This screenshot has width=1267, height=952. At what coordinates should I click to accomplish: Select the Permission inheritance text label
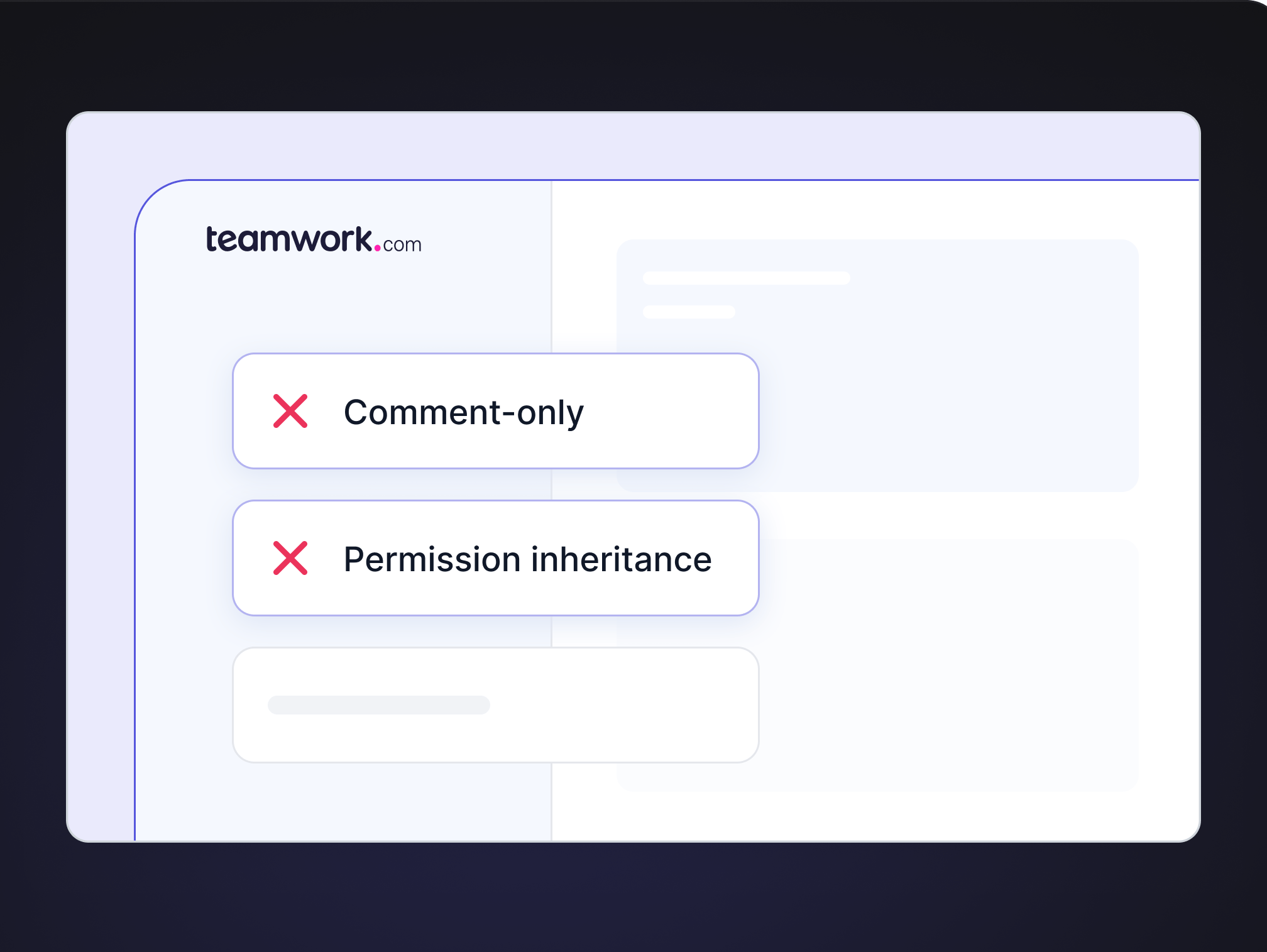[527, 559]
